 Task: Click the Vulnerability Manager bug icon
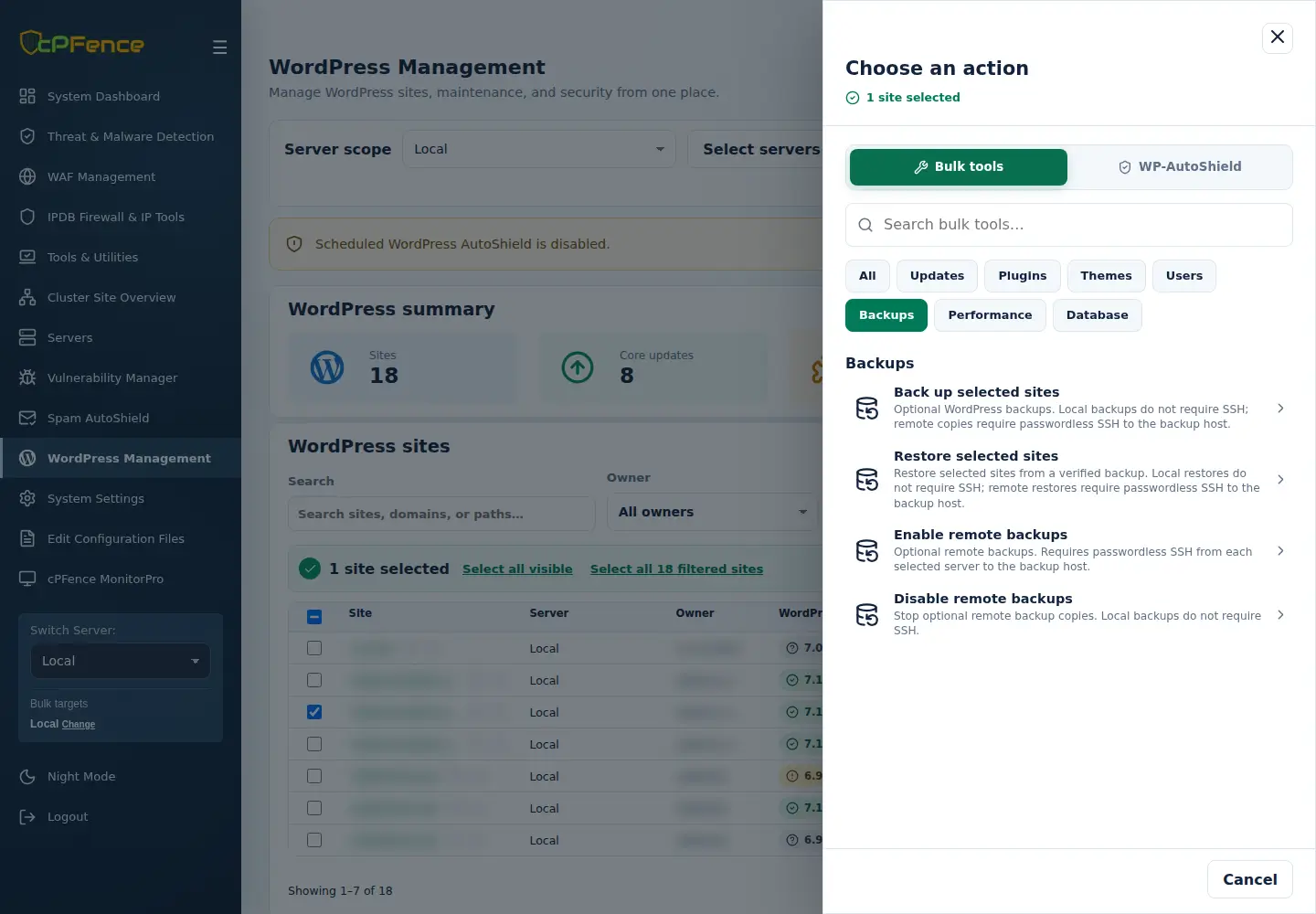pyautogui.click(x=27, y=377)
